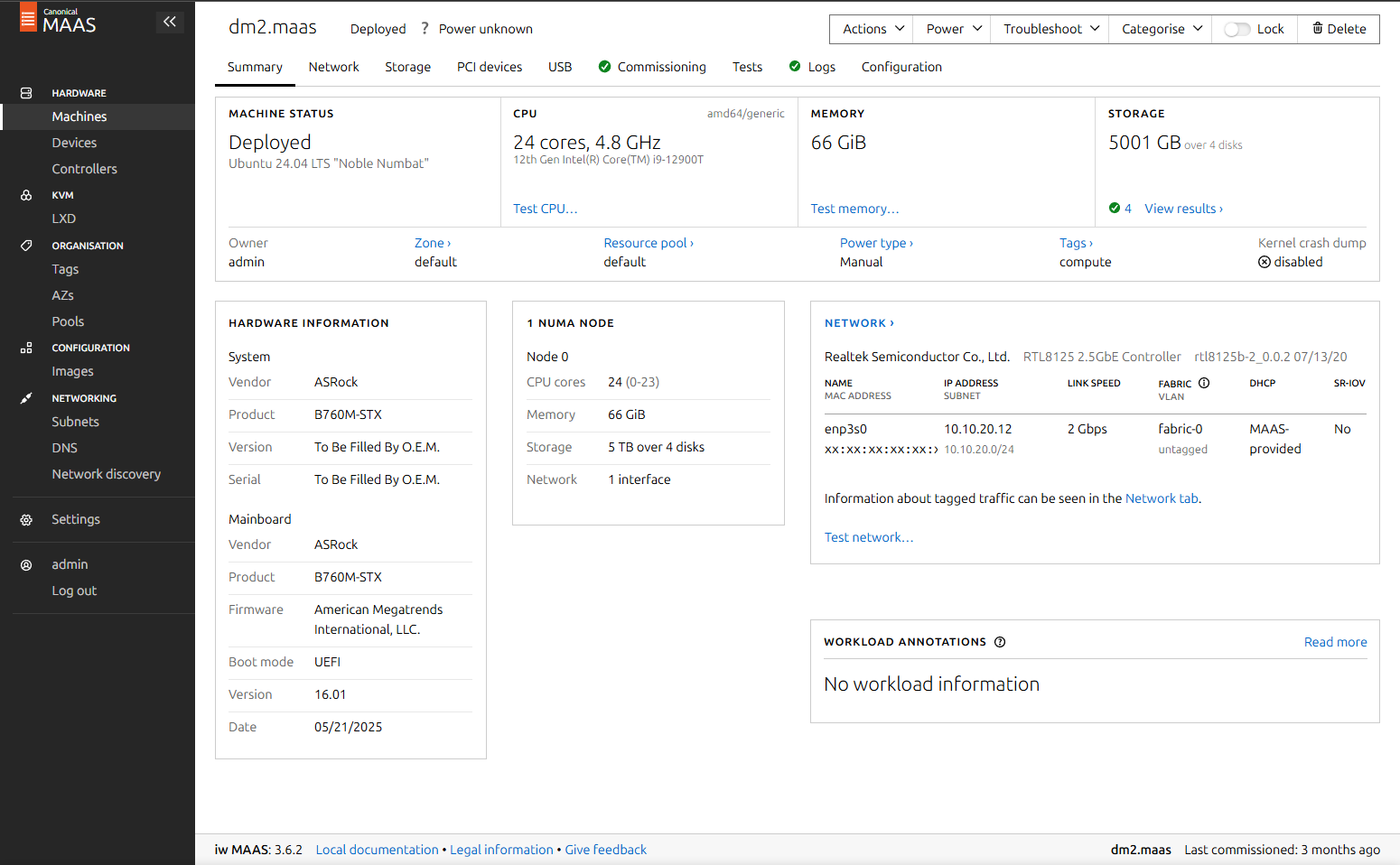Open the Commissioning tab
Viewport: 1400px width, 865px height.
(661, 67)
